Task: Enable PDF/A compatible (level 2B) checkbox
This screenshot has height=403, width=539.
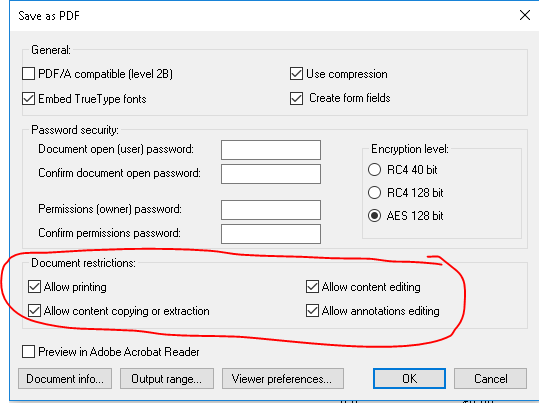Action: point(29,74)
